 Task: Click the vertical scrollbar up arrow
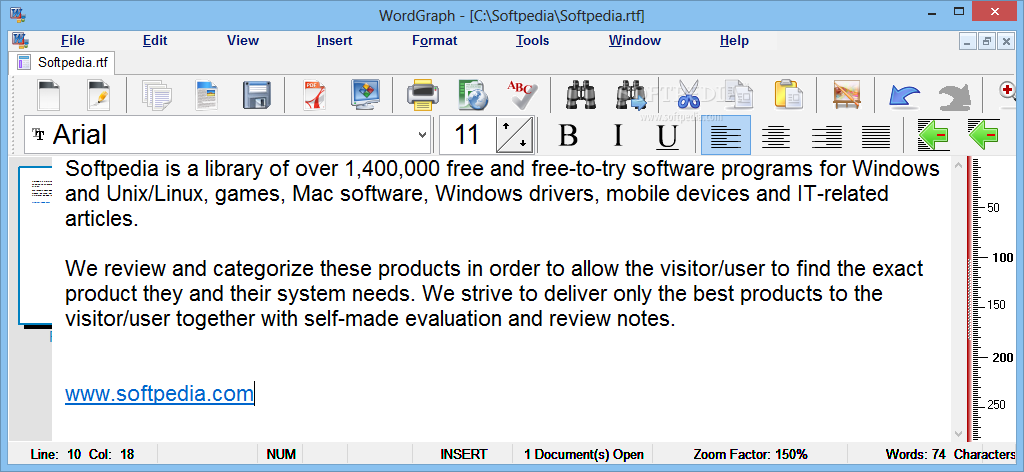click(x=959, y=165)
